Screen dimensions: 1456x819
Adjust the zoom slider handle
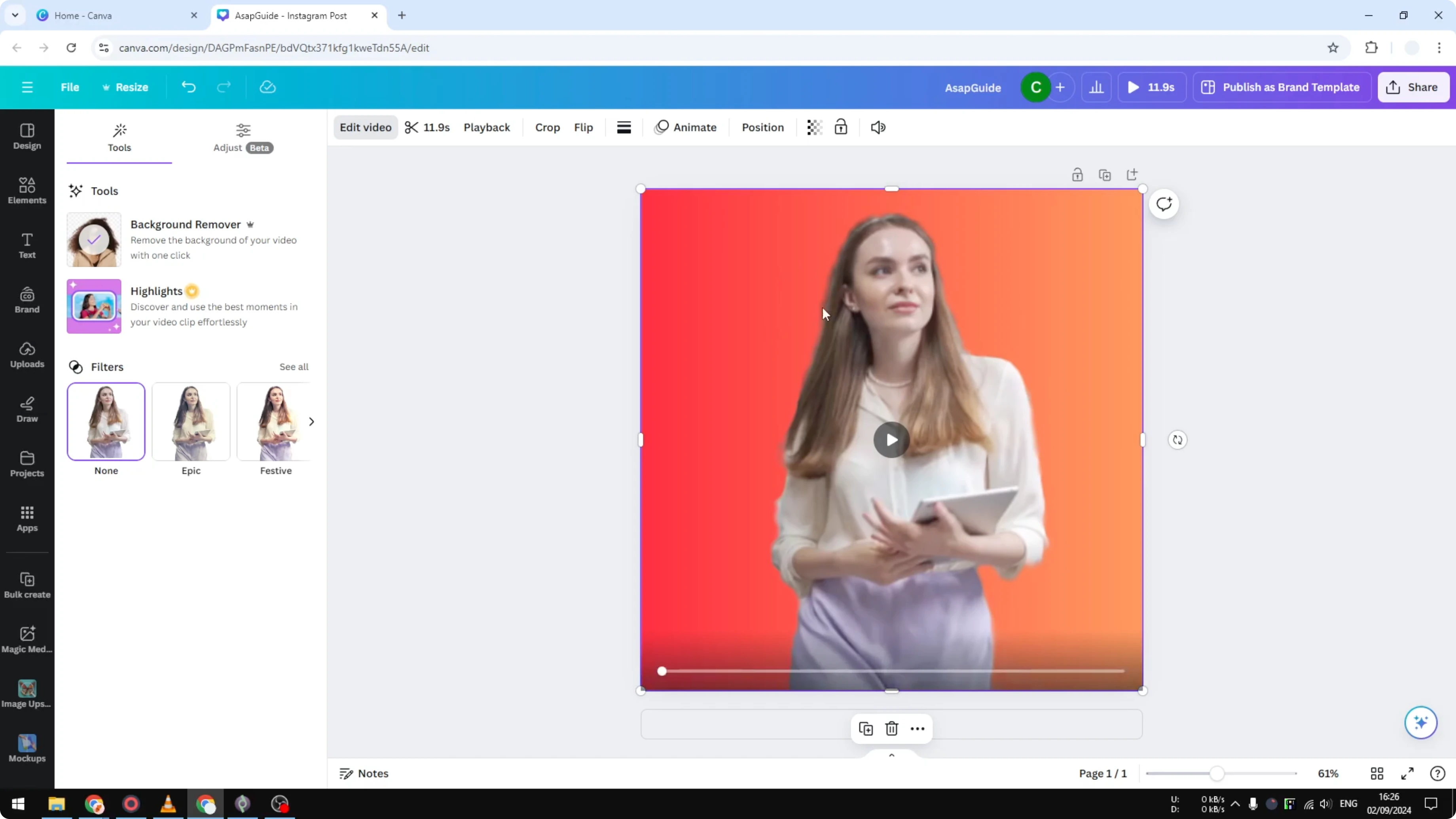[1217, 773]
